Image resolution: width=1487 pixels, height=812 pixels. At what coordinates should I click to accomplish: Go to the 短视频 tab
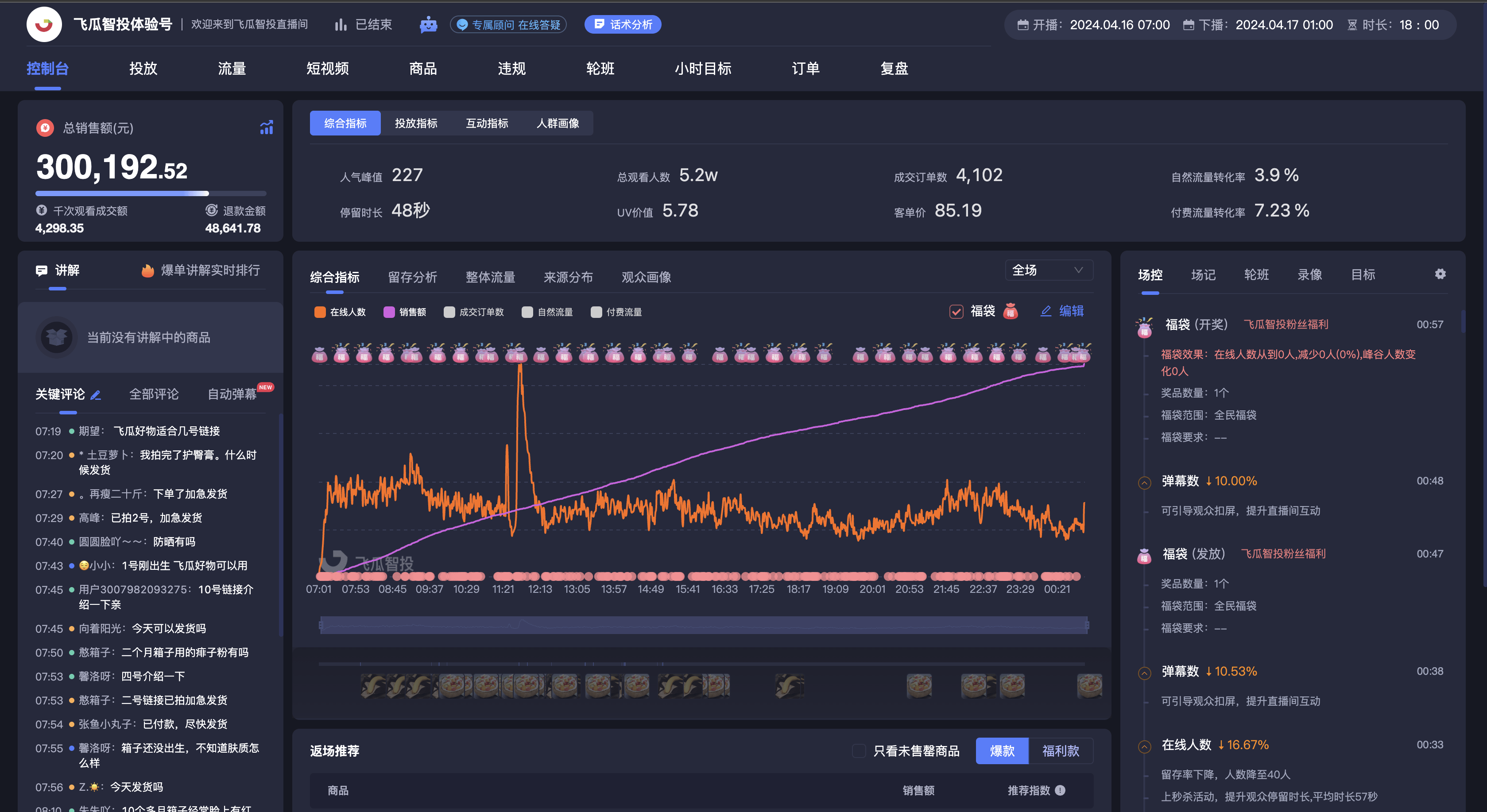point(327,69)
